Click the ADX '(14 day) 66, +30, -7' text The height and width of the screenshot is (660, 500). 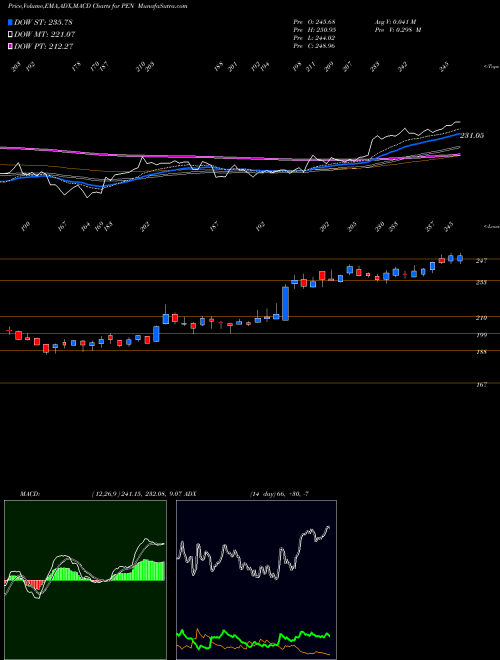coord(279,494)
